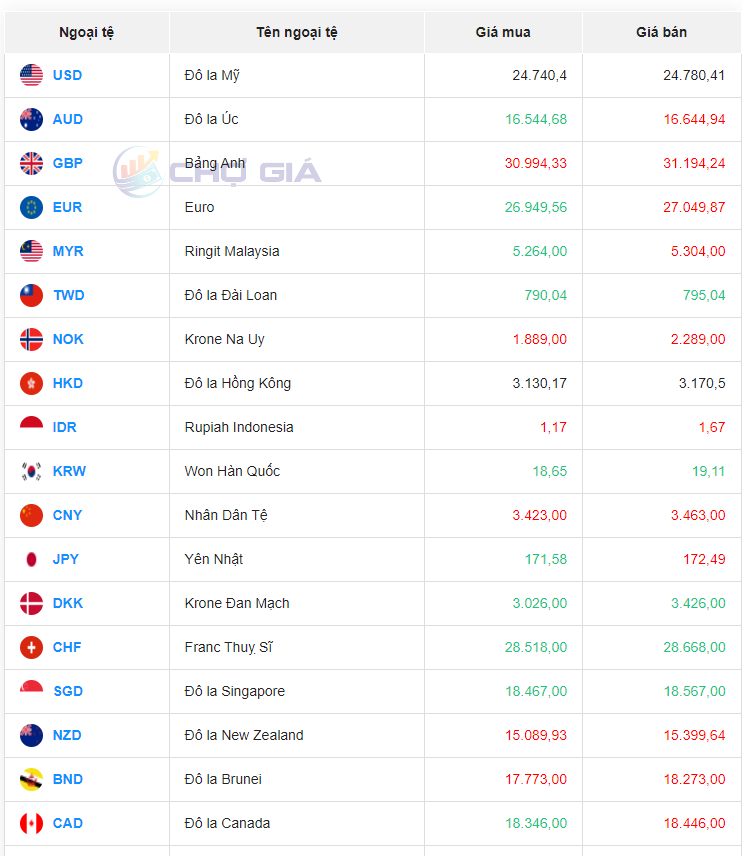The image size is (742, 856).
Task: Open the HKD currency link
Action: coord(67,383)
